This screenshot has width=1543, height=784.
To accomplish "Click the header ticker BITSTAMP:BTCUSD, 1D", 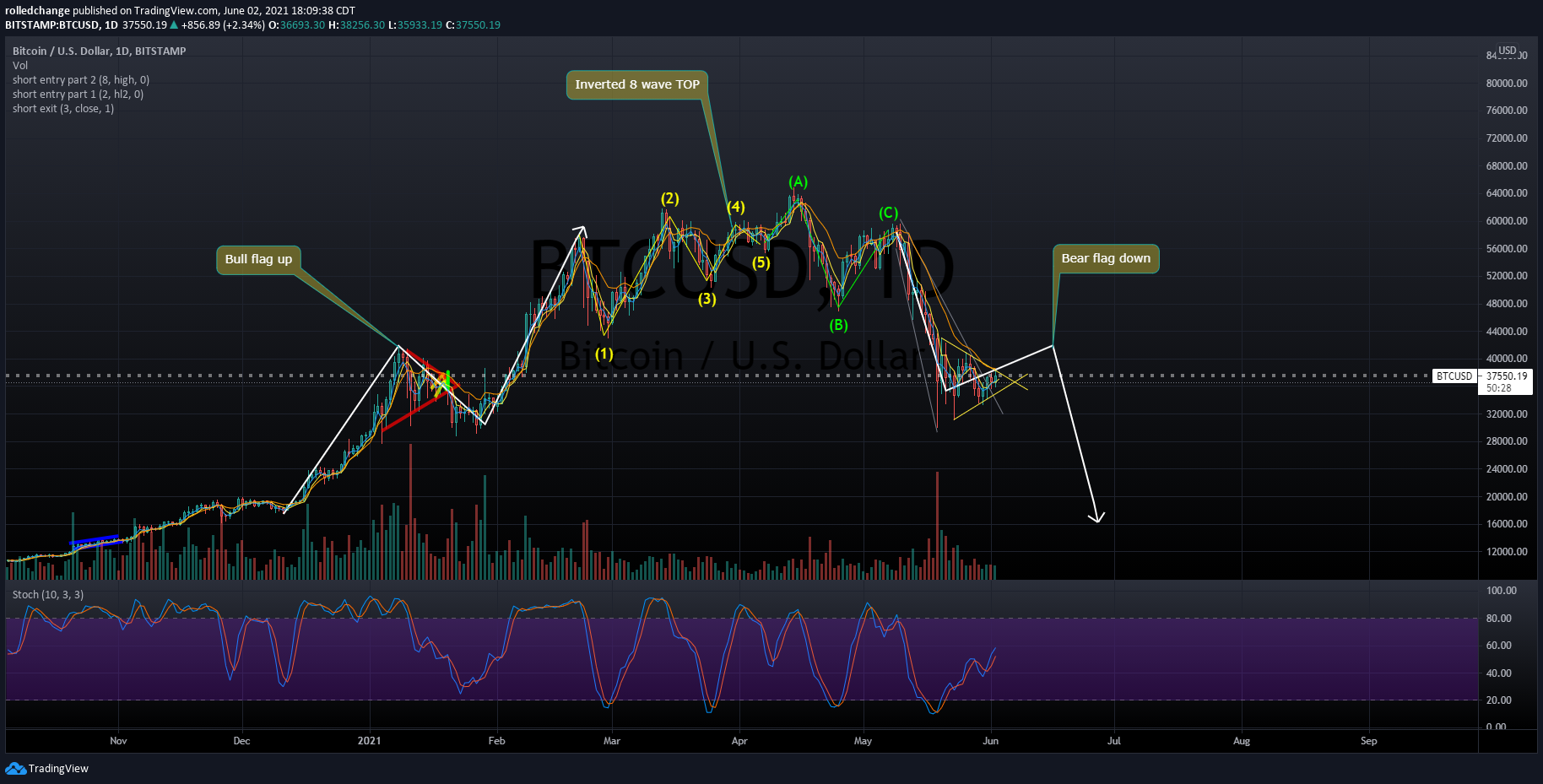I will tap(62, 25).
